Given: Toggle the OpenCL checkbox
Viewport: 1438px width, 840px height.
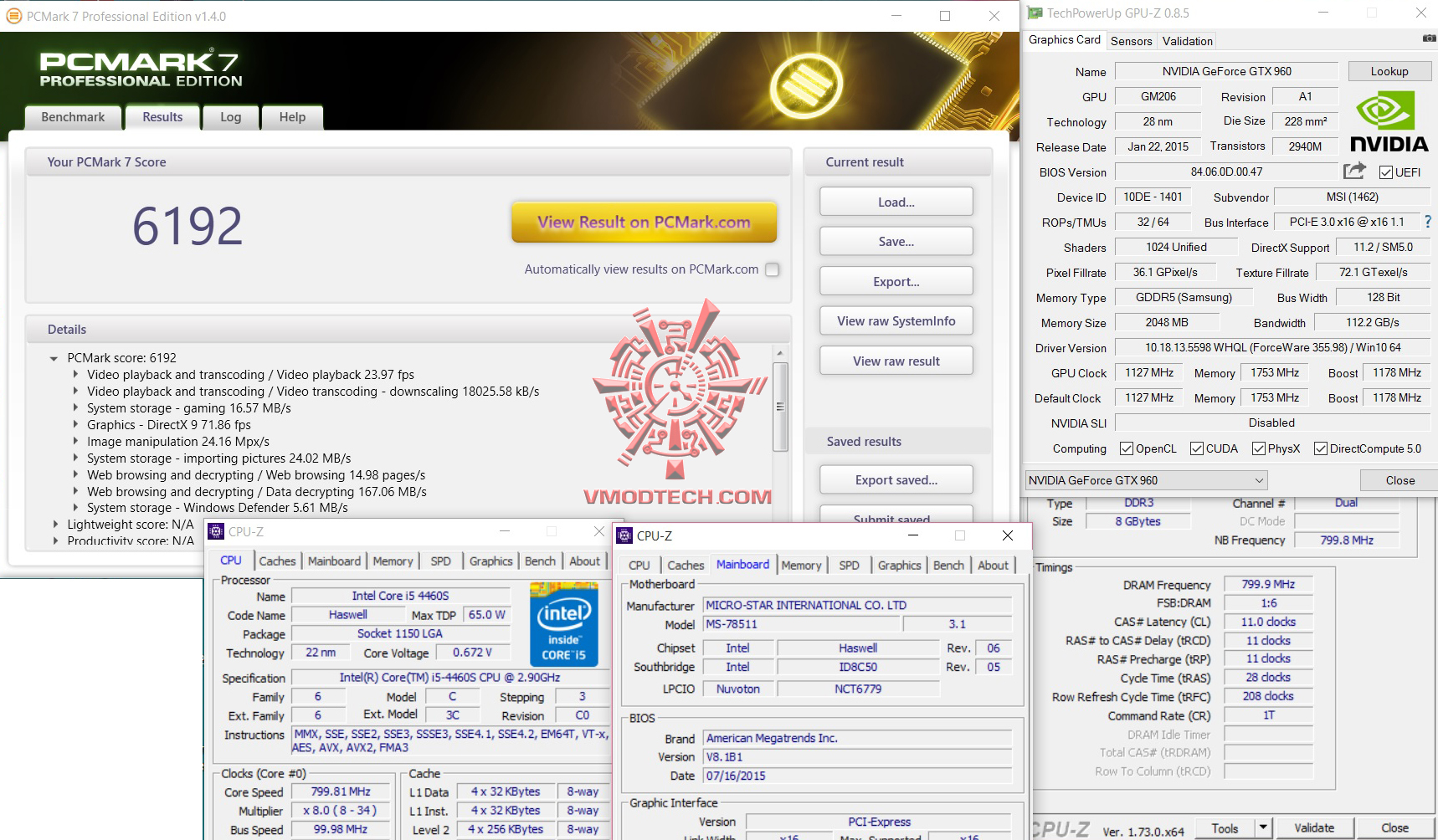Looking at the screenshot, I should [x=1127, y=448].
